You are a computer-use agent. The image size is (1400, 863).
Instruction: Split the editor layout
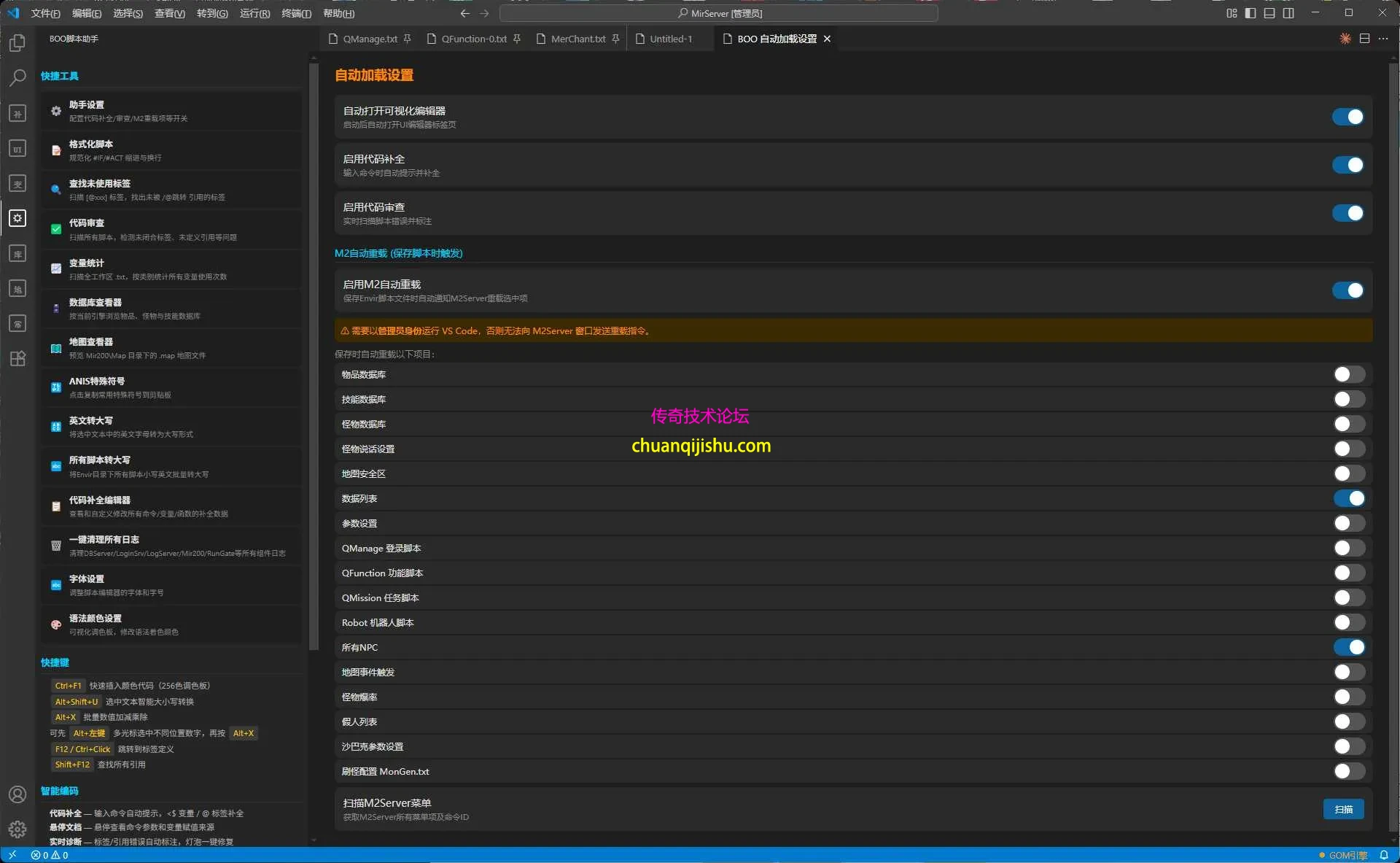(1364, 39)
